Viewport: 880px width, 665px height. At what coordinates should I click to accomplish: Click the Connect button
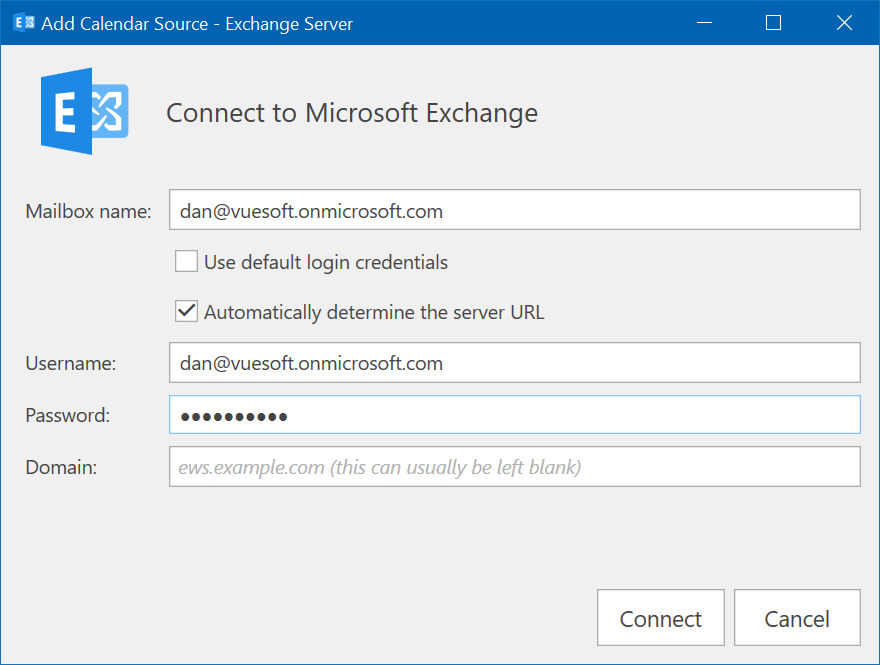click(x=661, y=618)
